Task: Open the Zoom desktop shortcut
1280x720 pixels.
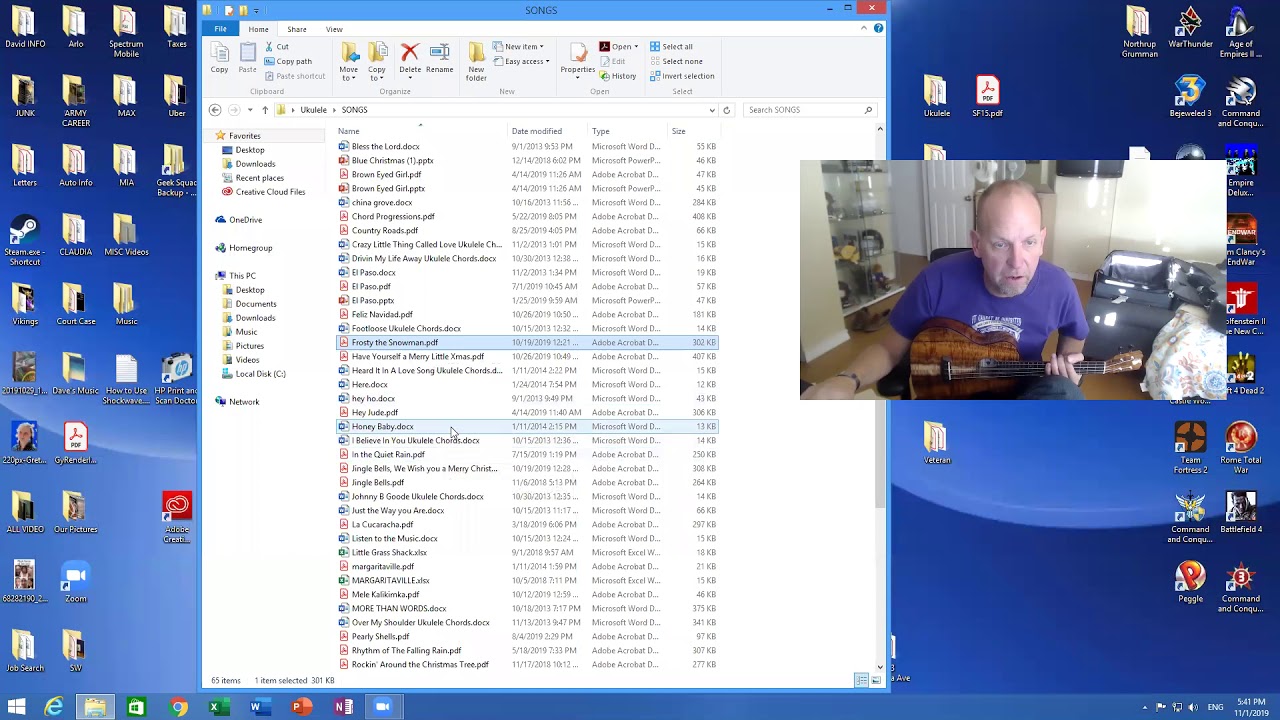Action: point(75,583)
